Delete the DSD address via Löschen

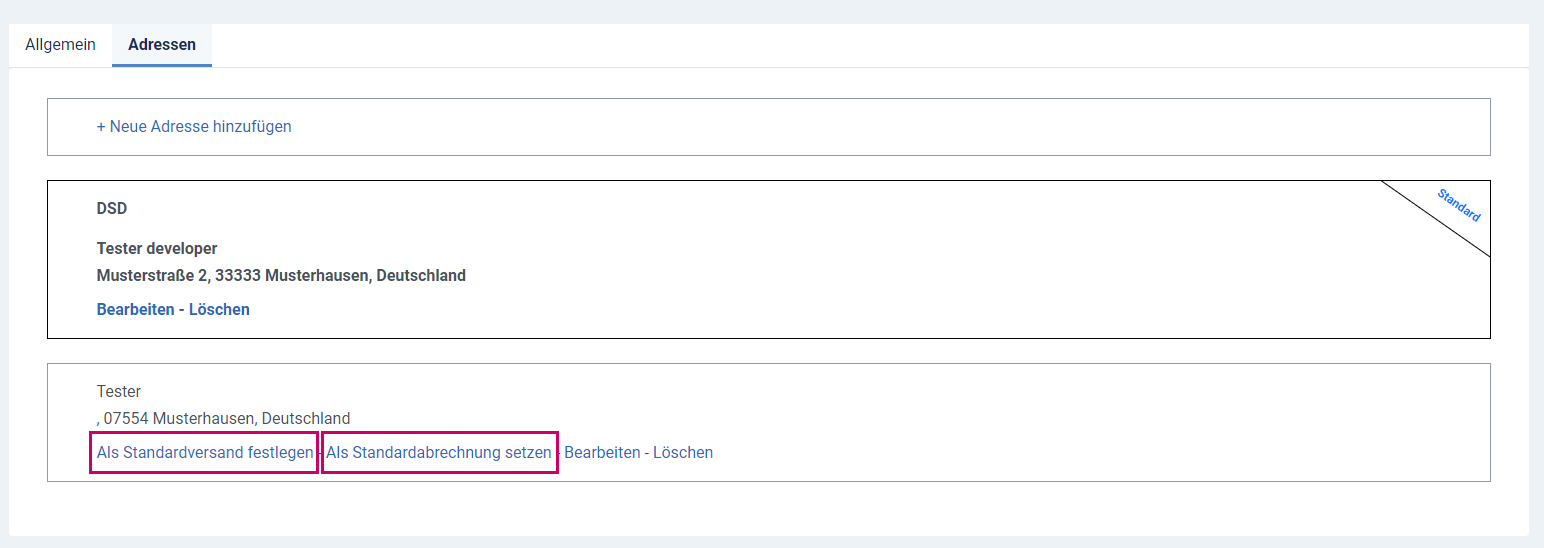pos(219,309)
